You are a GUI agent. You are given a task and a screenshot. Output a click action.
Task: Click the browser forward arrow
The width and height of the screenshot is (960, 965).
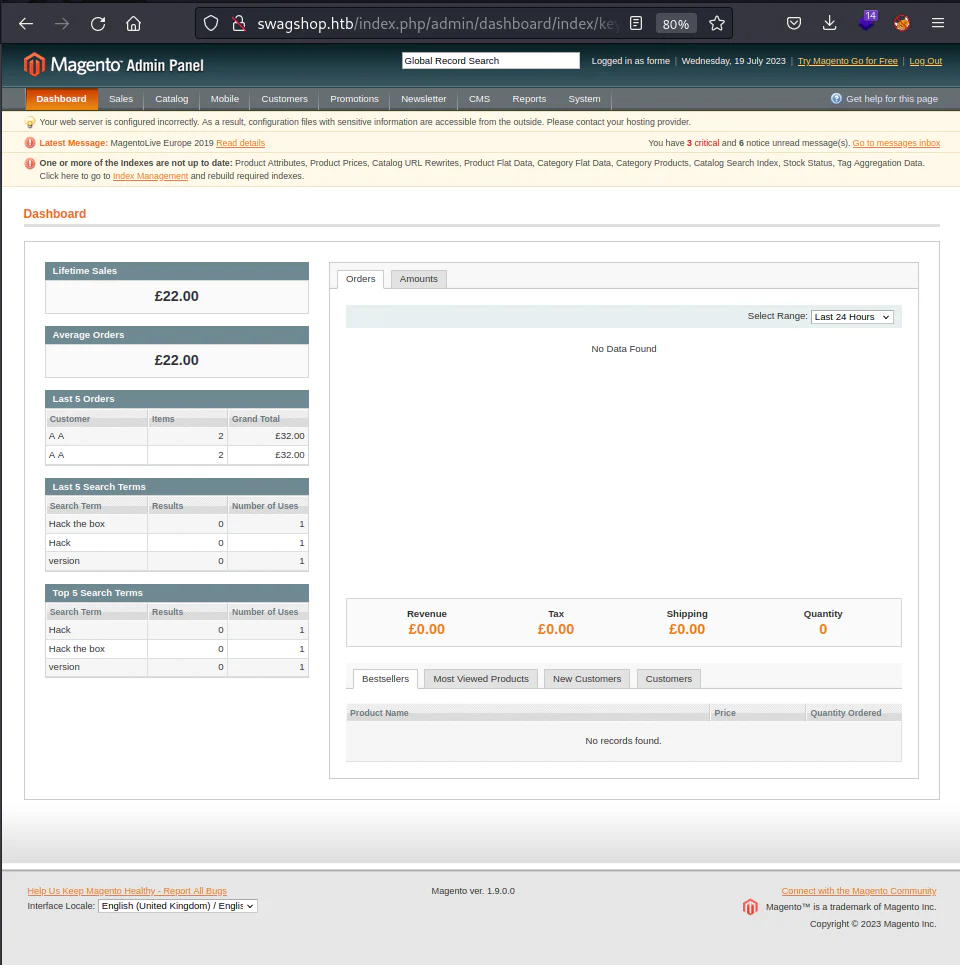point(62,23)
